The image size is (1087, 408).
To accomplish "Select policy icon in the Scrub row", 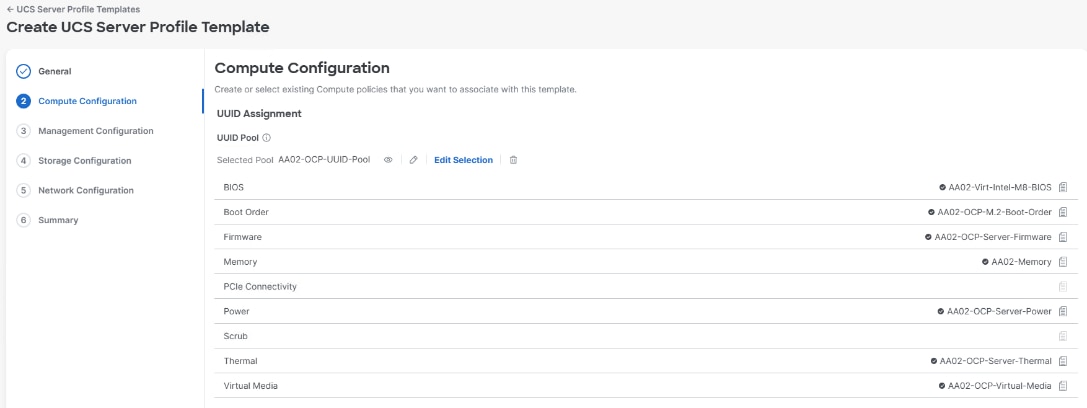I will [x=1063, y=336].
